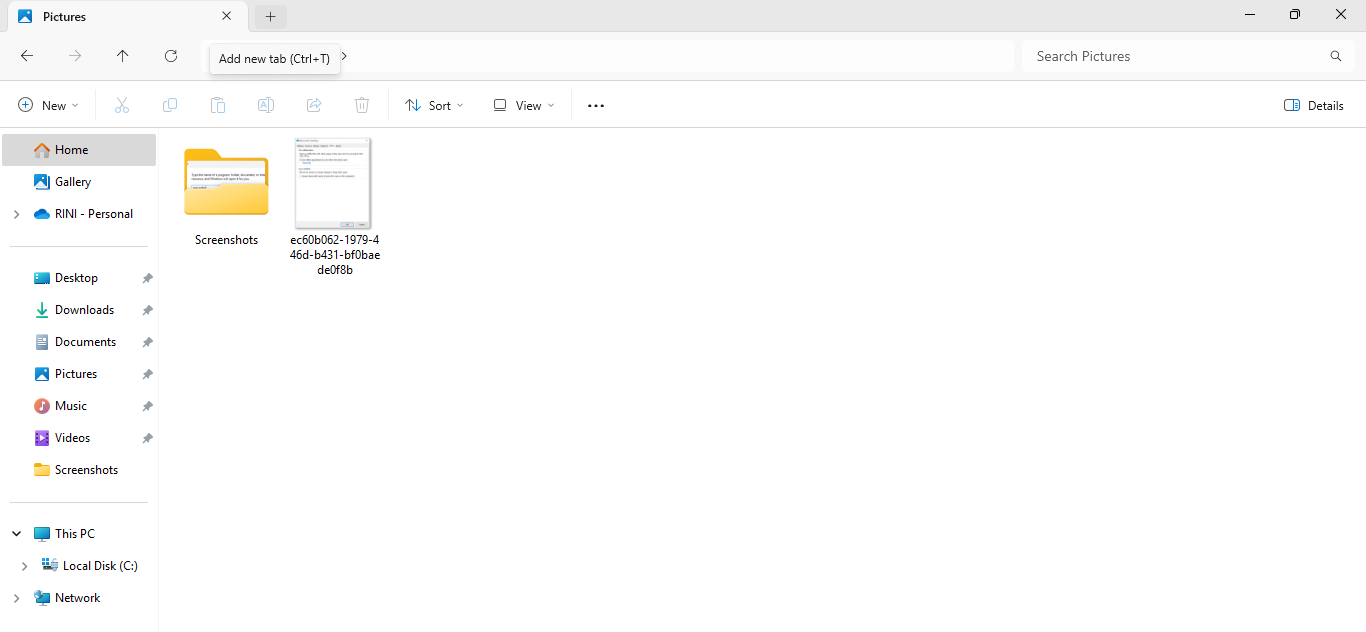Click the Cut scissors icon
Viewport: 1366px width, 632px height.
pyautogui.click(x=122, y=105)
